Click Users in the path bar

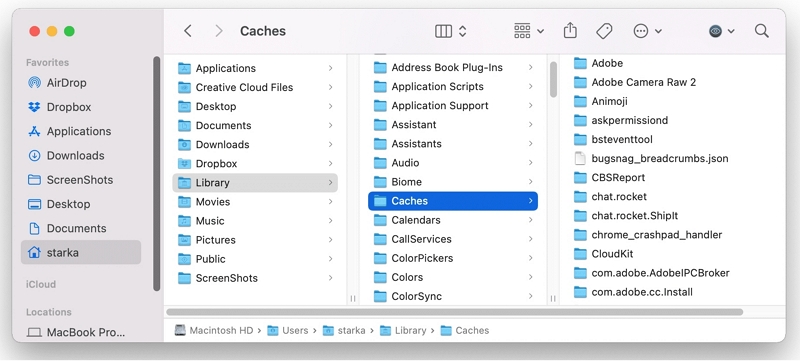[x=288, y=330]
